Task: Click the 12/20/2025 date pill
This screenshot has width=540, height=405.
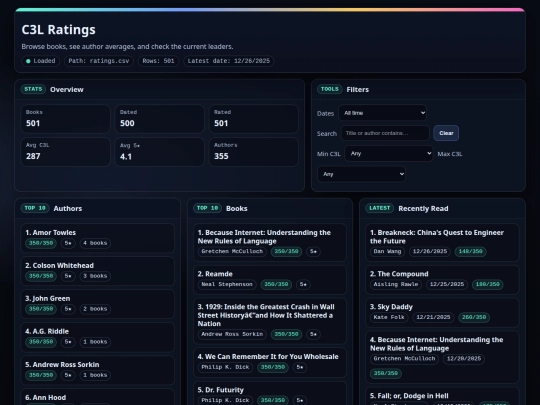Action: [464, 359]
